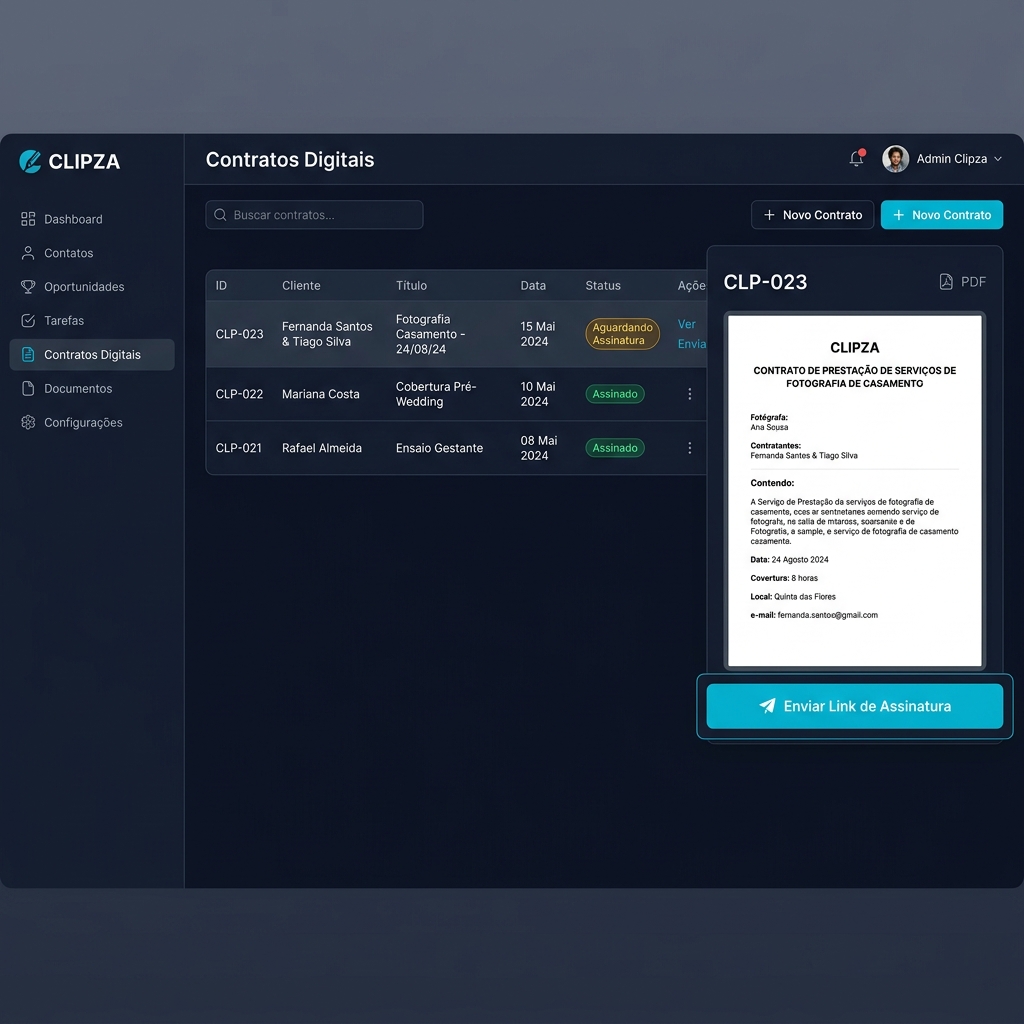Click the notification bell icon
Viewport: 1024px width, 1024px height.
[856, 159]
